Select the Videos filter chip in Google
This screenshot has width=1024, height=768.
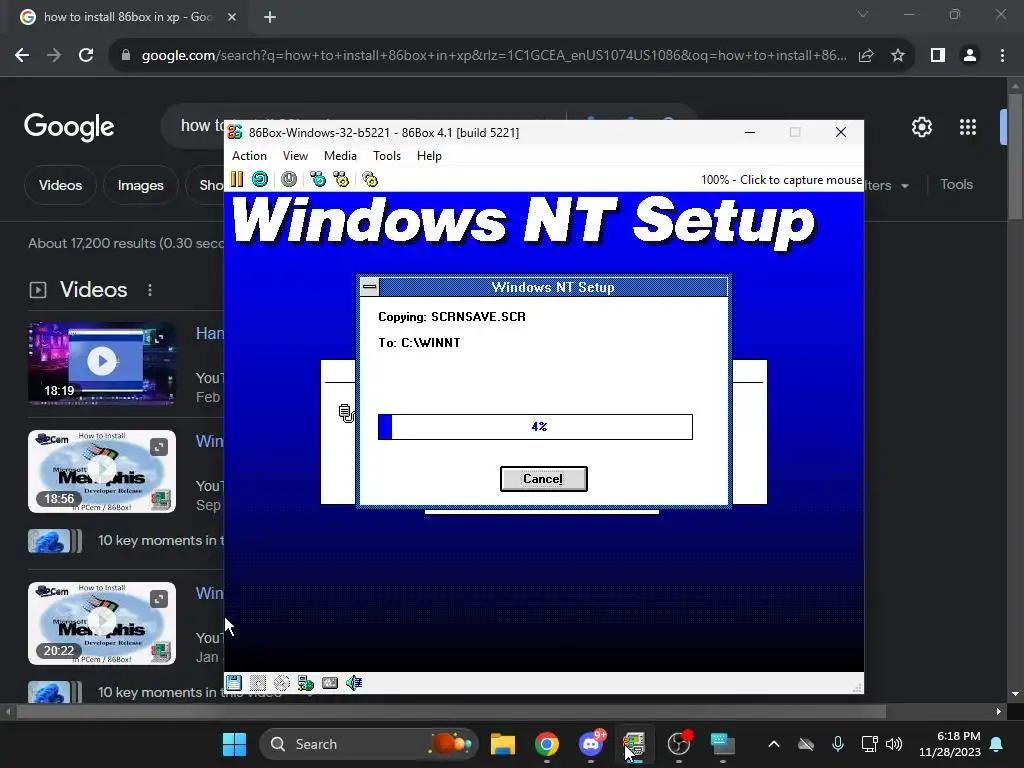pos(60,185)
